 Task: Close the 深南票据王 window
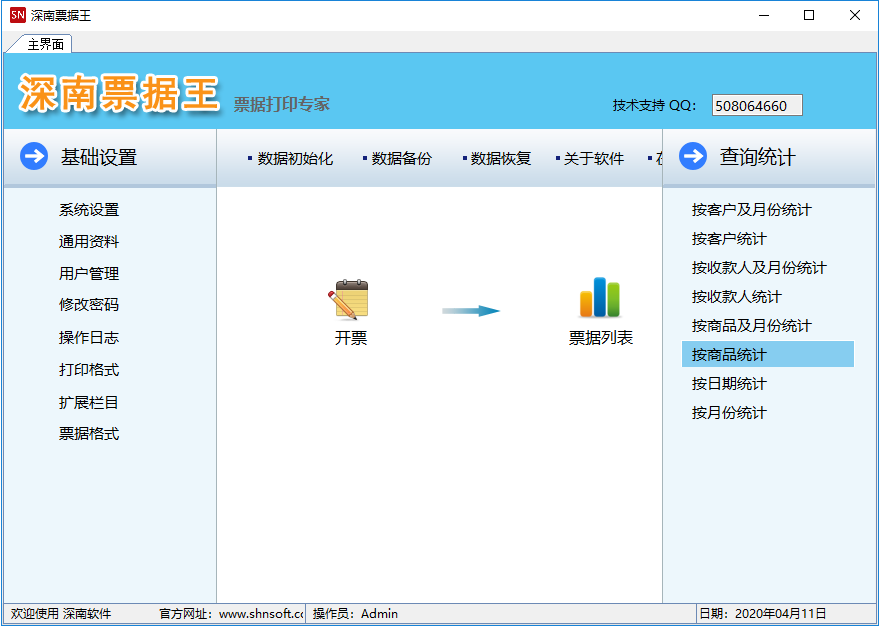[x=855, y=15]
